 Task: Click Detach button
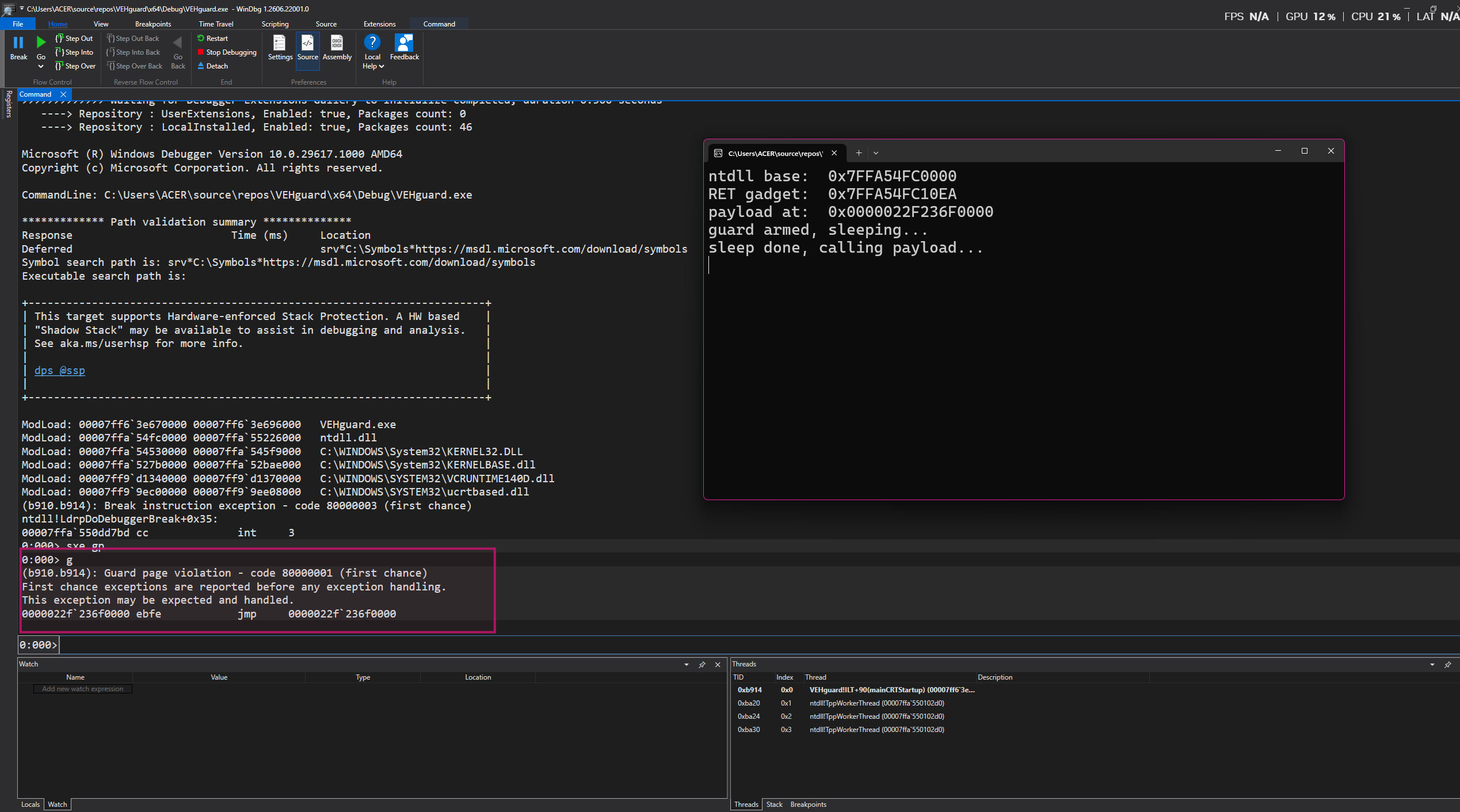pyautogui.click(x=212, y=66)
